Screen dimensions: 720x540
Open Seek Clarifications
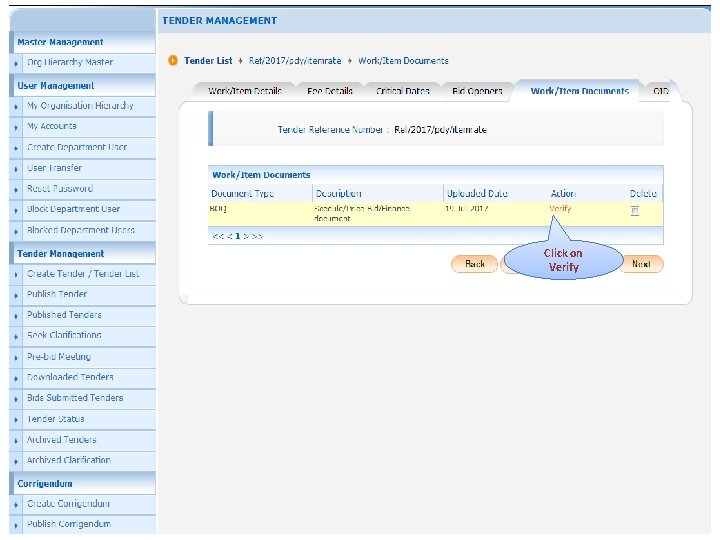point(64,335)
